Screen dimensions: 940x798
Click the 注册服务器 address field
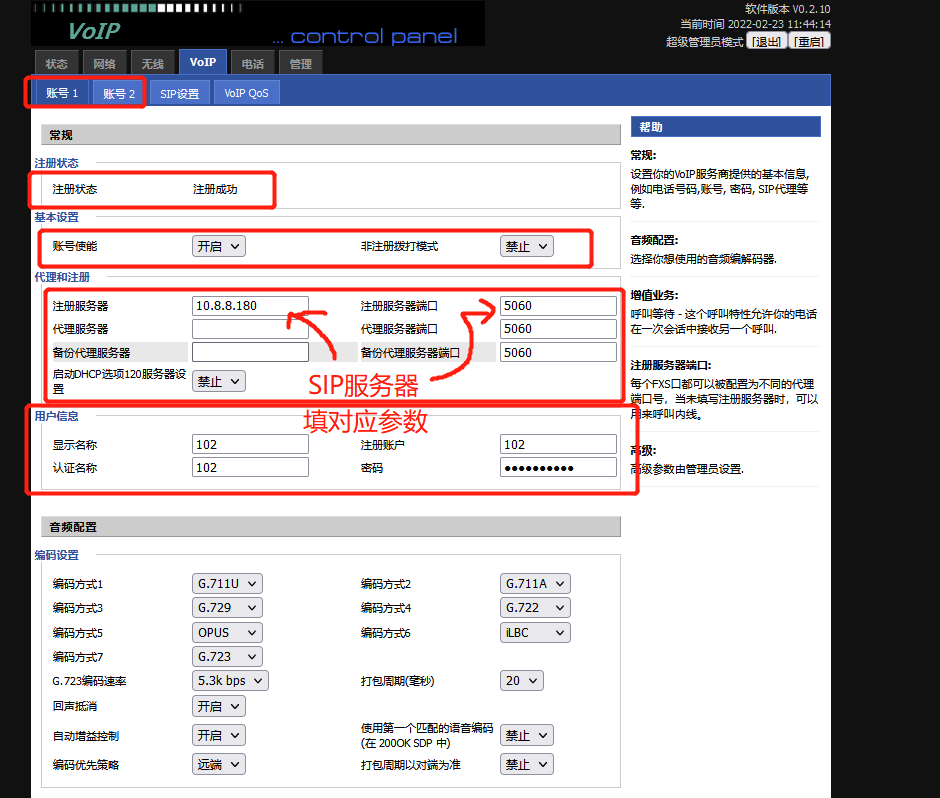click(250, 306)
